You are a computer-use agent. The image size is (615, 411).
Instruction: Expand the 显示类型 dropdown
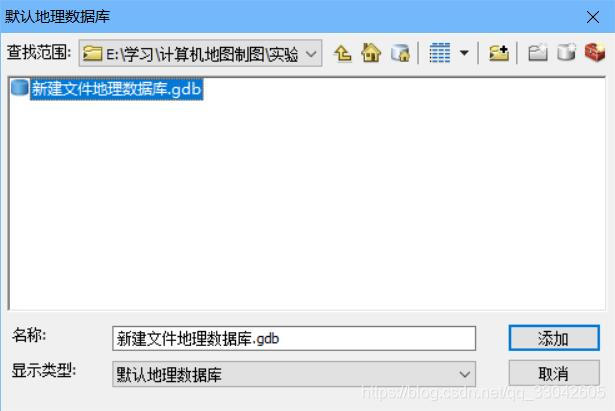294,374
